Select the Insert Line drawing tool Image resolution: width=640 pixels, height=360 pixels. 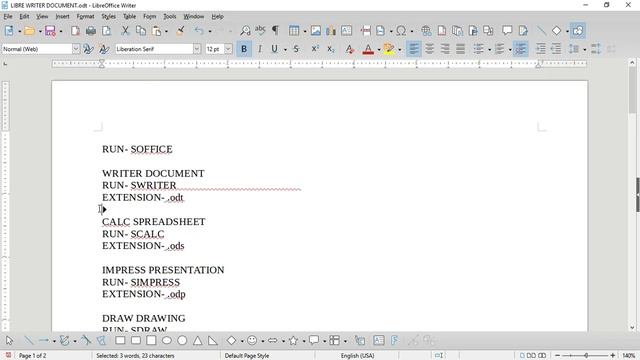[x=29, y=340]
